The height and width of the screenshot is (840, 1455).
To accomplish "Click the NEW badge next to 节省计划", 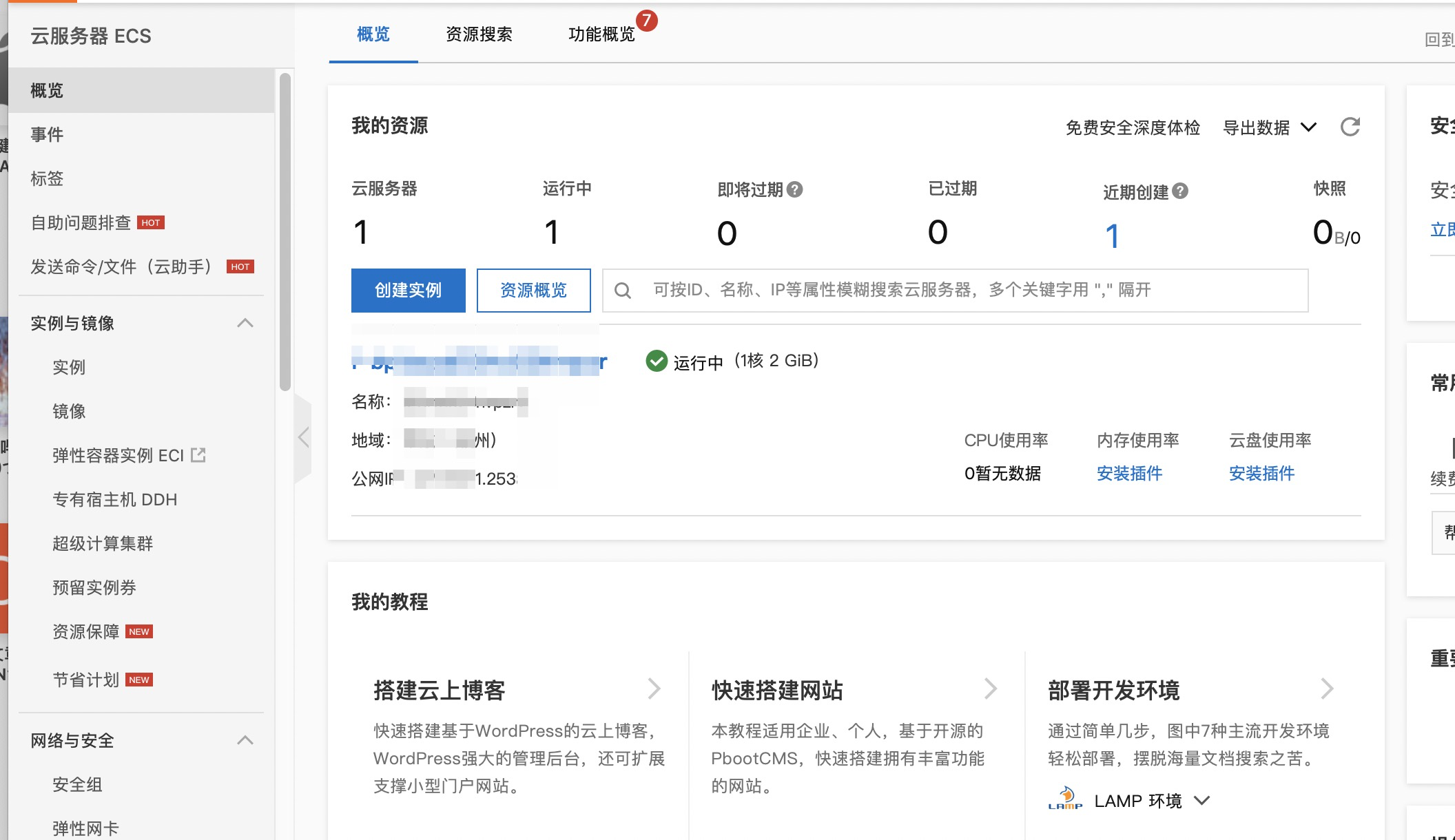I will [x=139, y=680].
